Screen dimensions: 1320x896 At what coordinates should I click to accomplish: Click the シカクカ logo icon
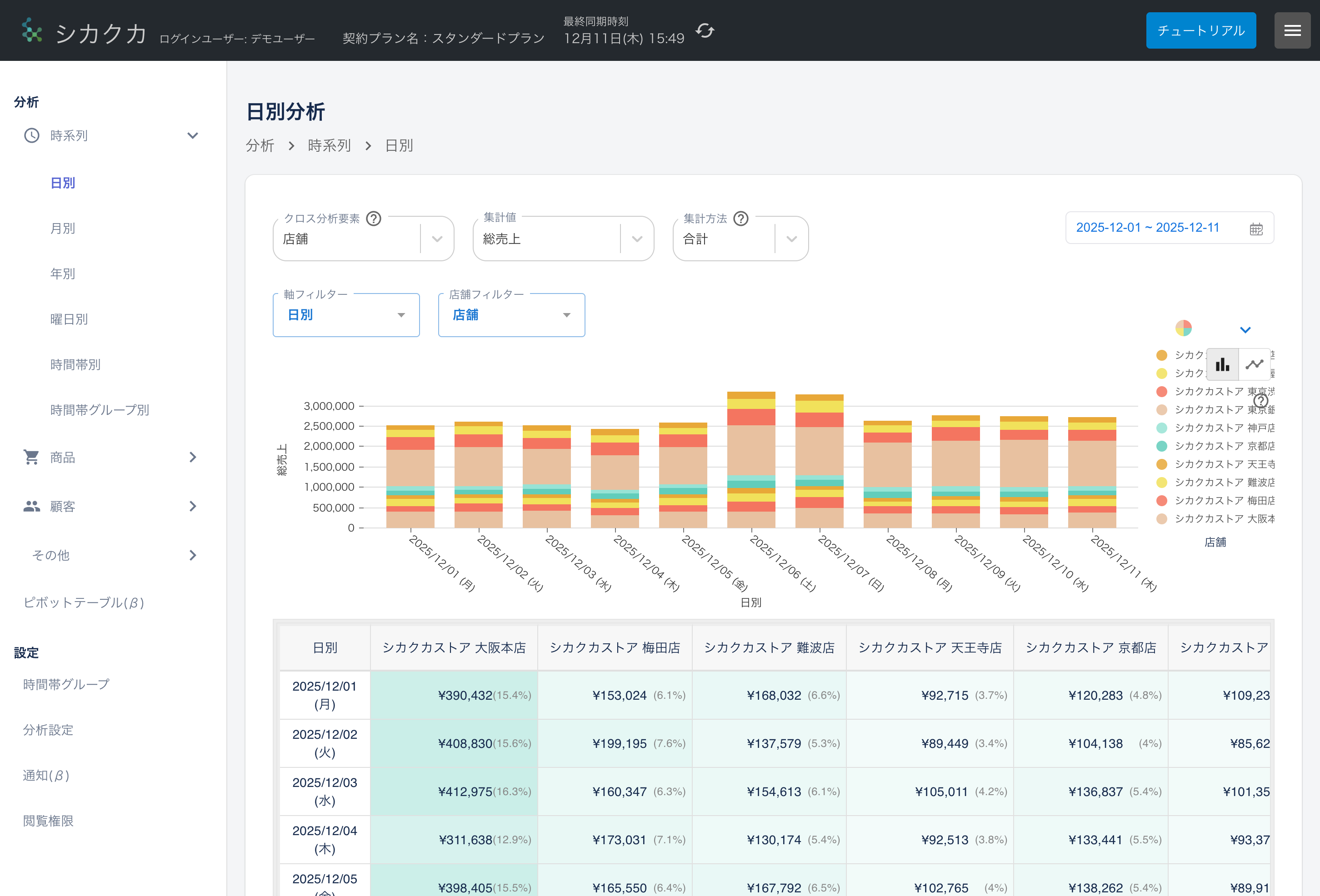(x=32, y=30)
